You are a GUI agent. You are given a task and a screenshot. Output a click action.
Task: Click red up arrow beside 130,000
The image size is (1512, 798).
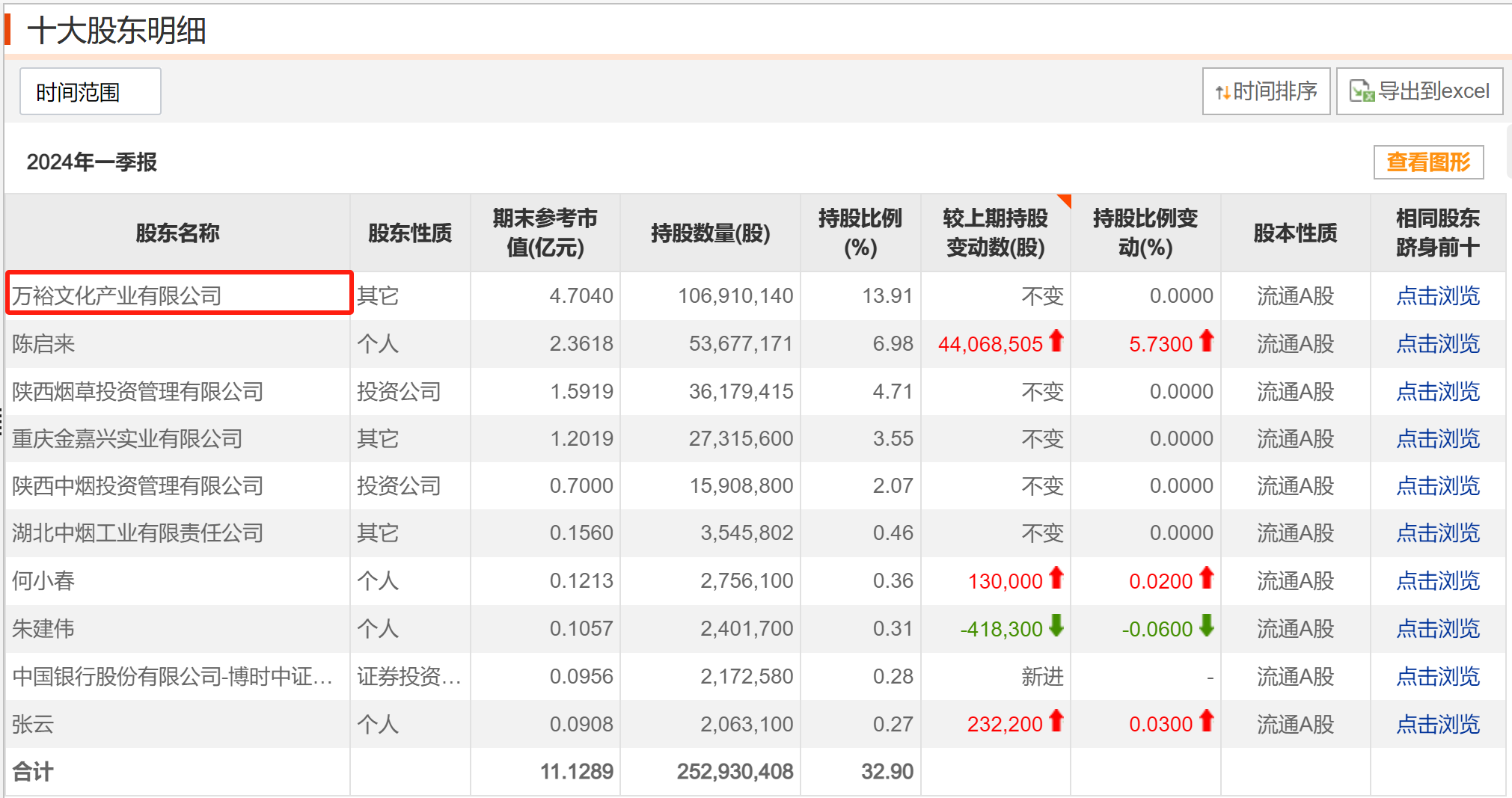point(1056,578)
